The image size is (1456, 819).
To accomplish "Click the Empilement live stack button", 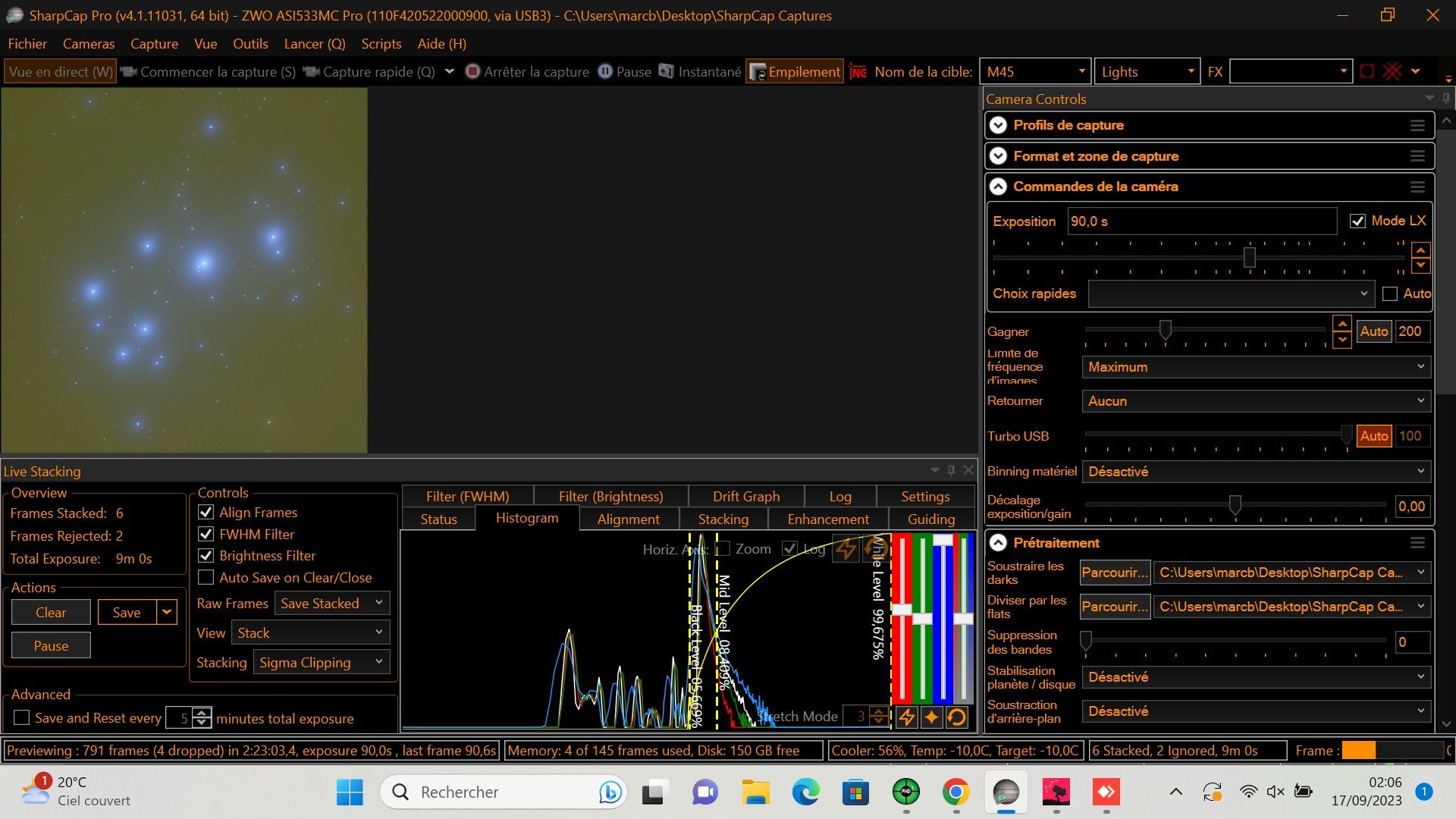I will click(x=795, y=71).
